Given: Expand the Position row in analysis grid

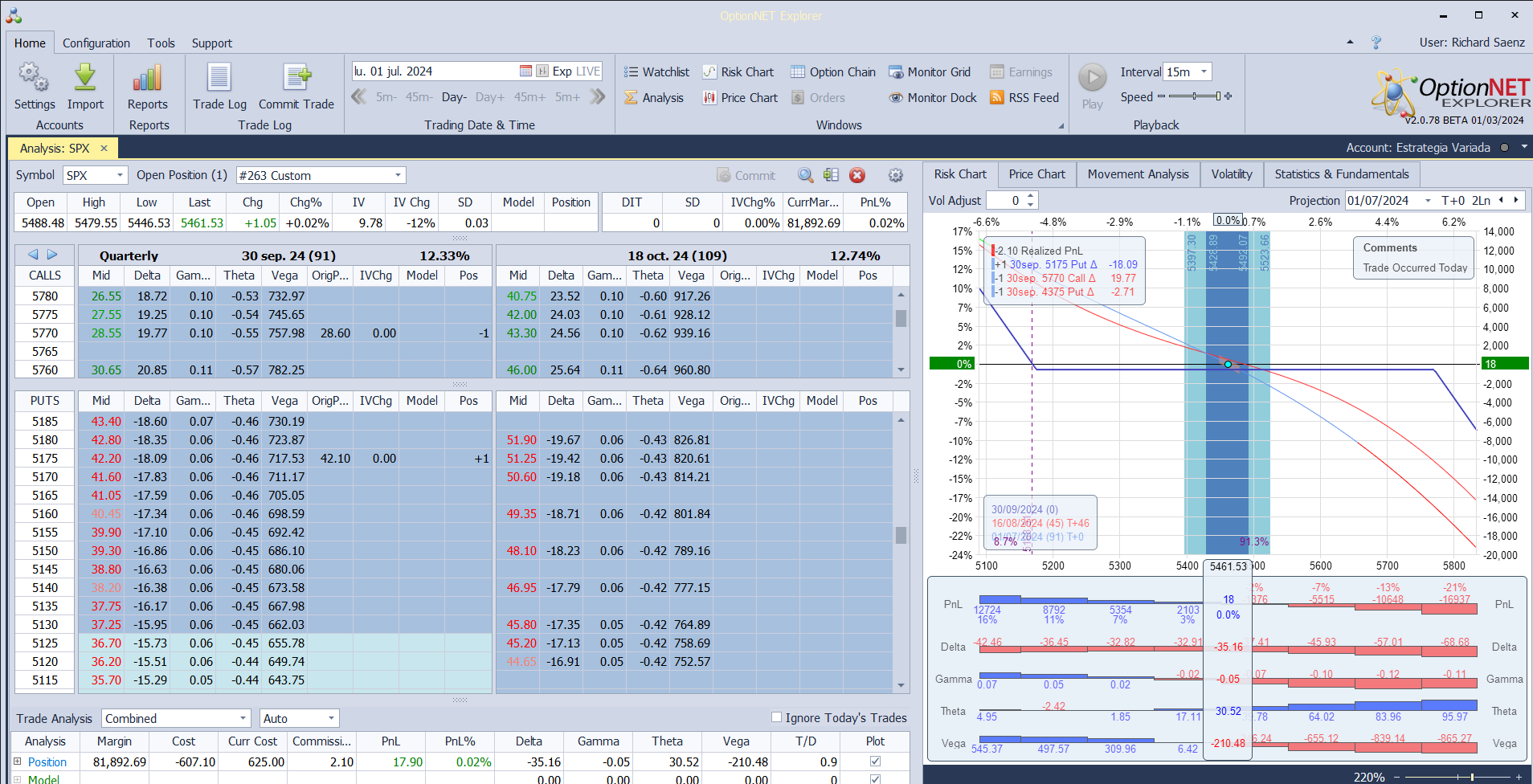Looking at the screenshot, I should 17,762.
